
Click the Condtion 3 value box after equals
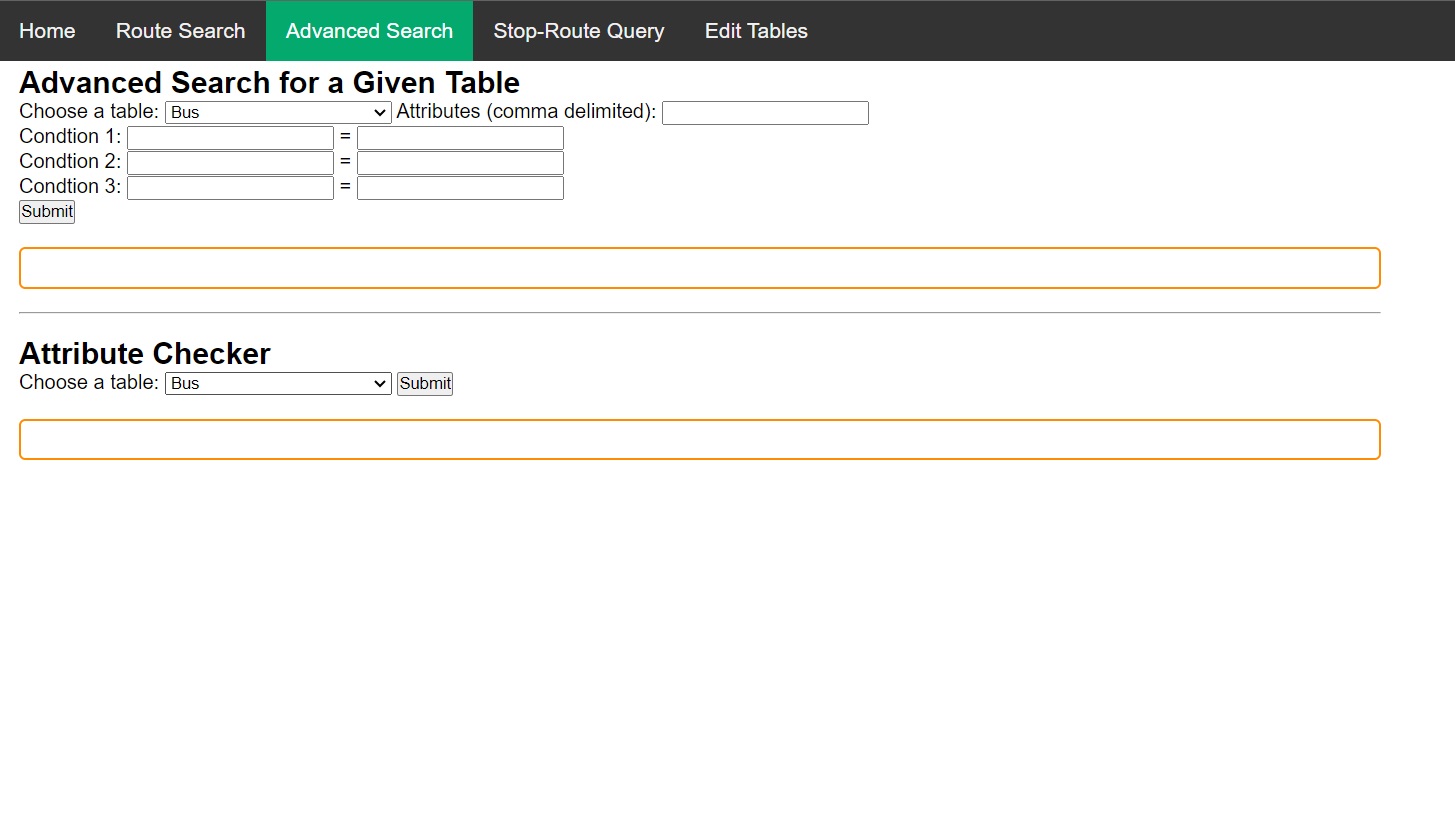(x=460, y=187)
